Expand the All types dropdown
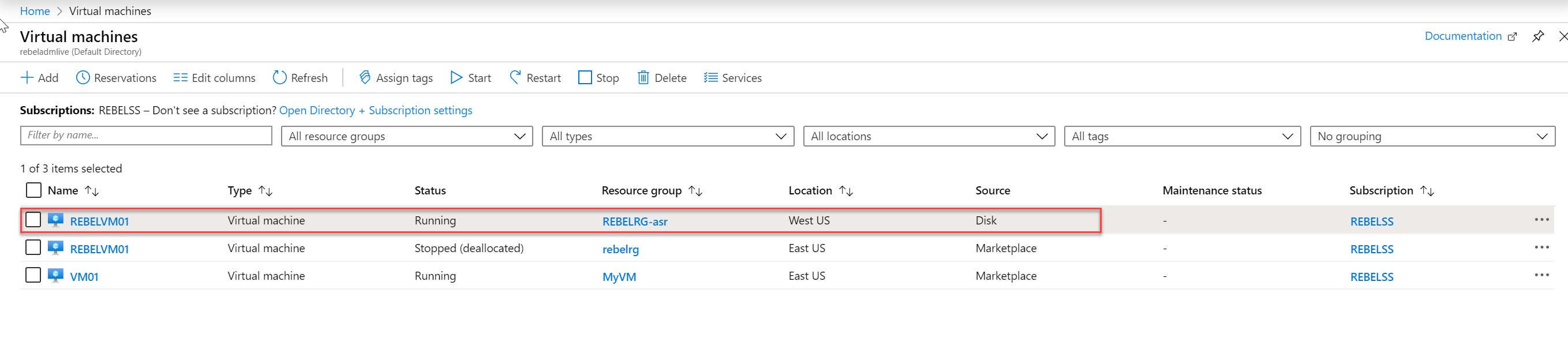Image resolution: width=1568 pixels, height=364 pixels. click(x=668, y=136)
